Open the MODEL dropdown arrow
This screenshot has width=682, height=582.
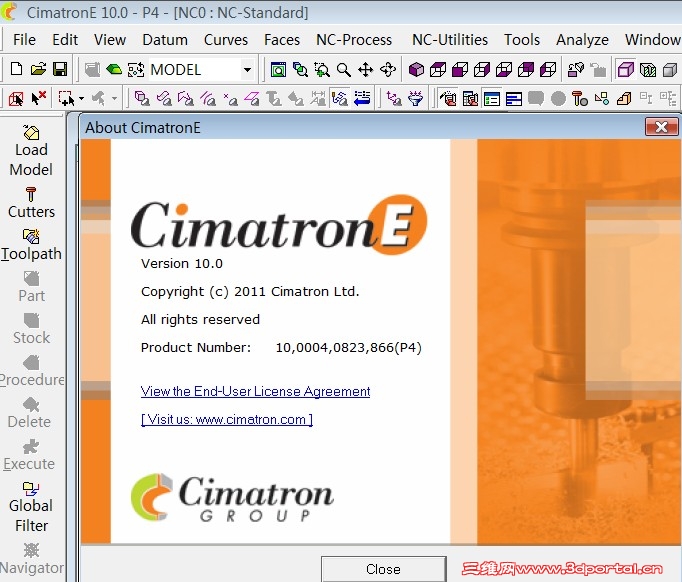pos(247,70)
